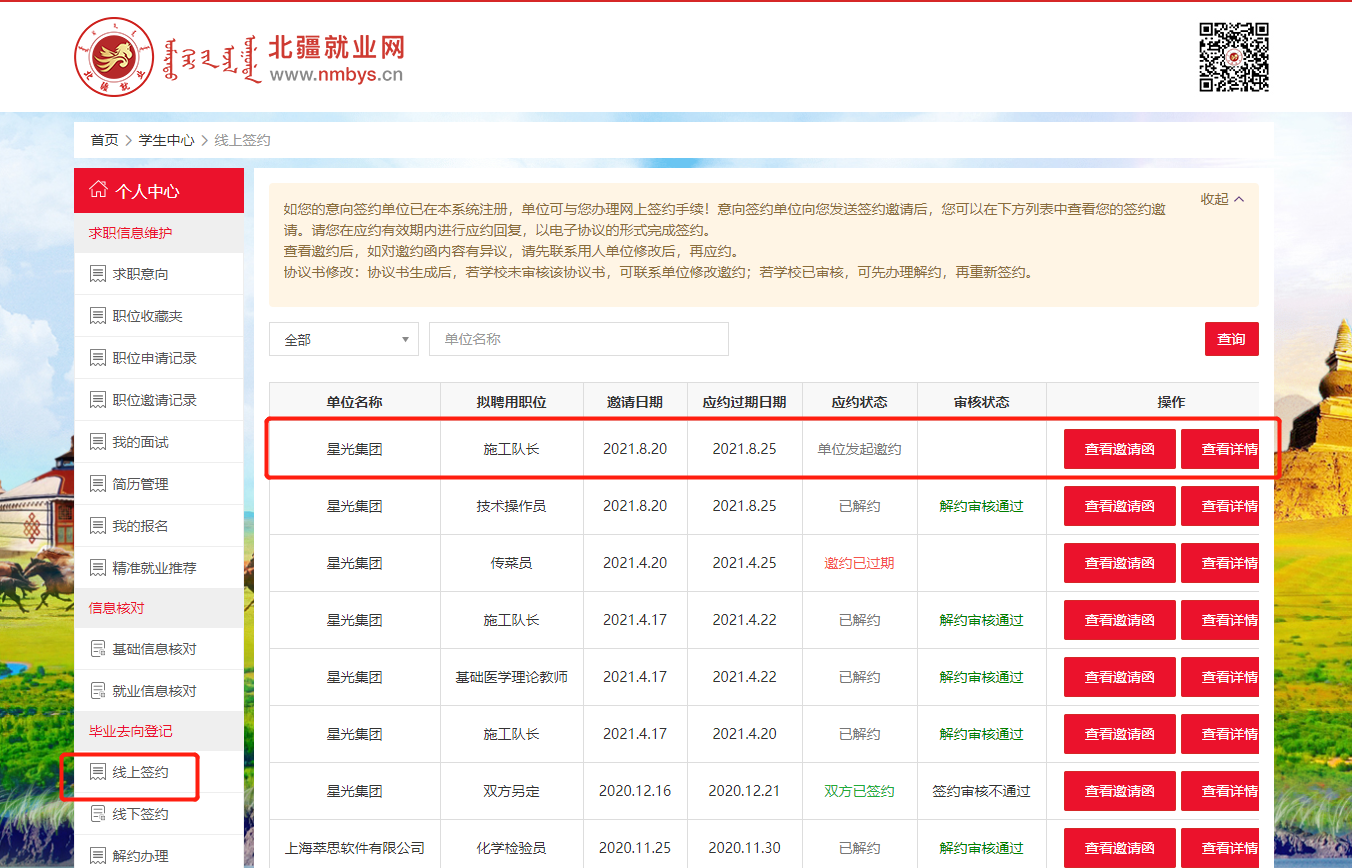Click the icon beside 职位收藏夹

tap(98, 316)
